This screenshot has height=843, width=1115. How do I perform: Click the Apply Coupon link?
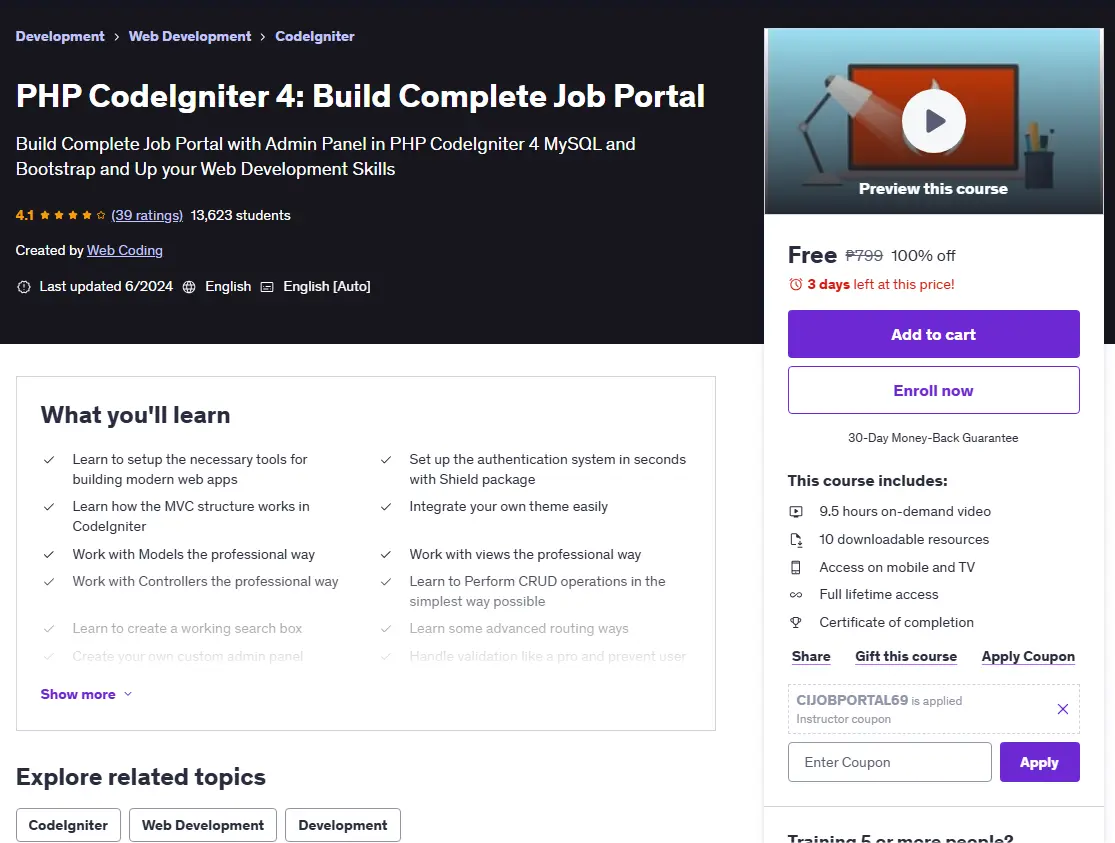pyautogui.click(x=1028, y=657)
